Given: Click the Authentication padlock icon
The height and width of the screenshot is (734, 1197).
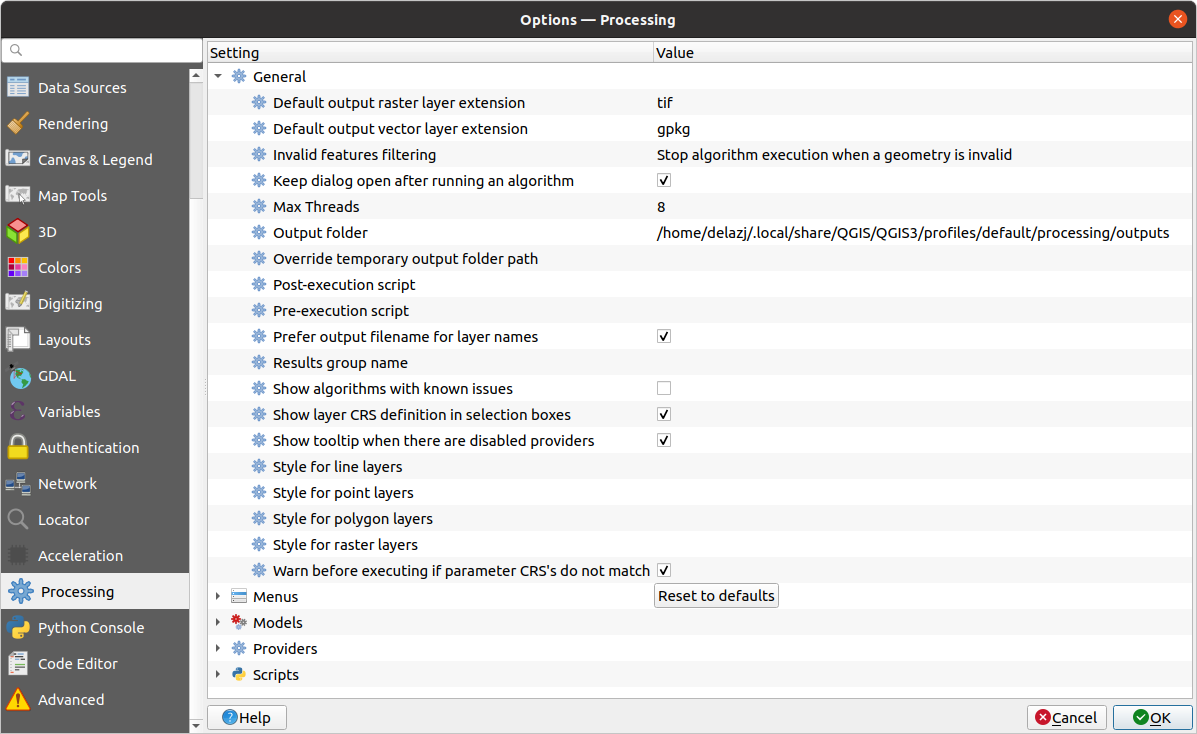Looking at the screenshot, I should click(x=18, y=448).
